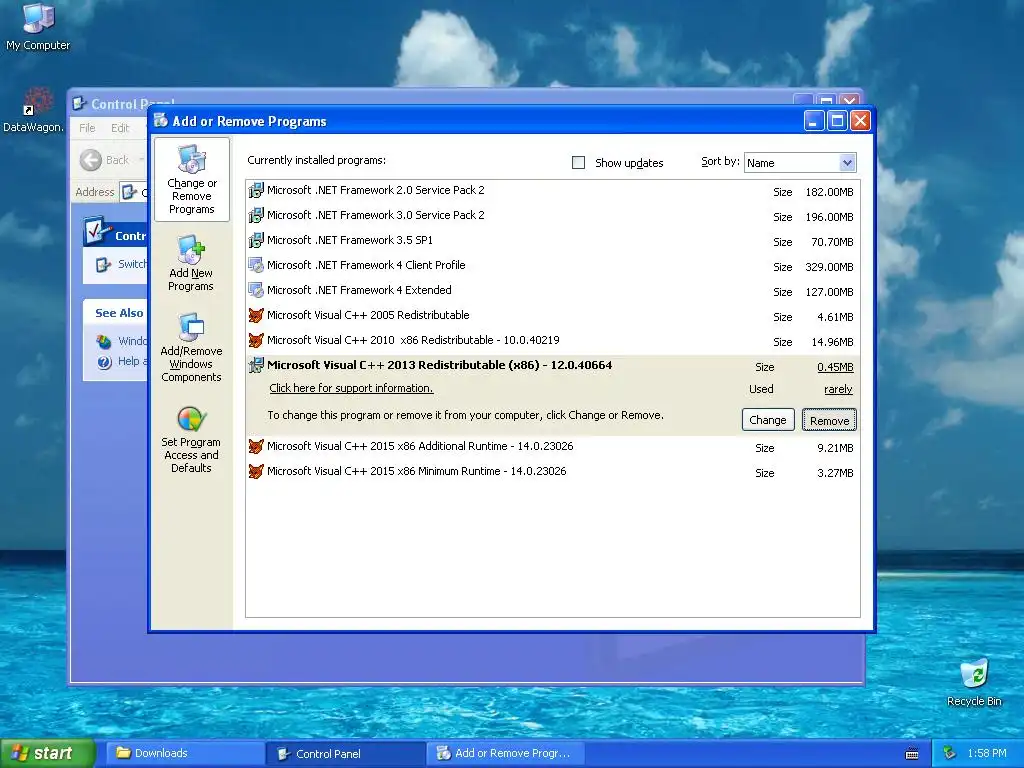Viewport: 1024px width, 768px height.
Task: Select Microsoft .NET Framework 4 Extended entry
Action: [x=552, y=291]
